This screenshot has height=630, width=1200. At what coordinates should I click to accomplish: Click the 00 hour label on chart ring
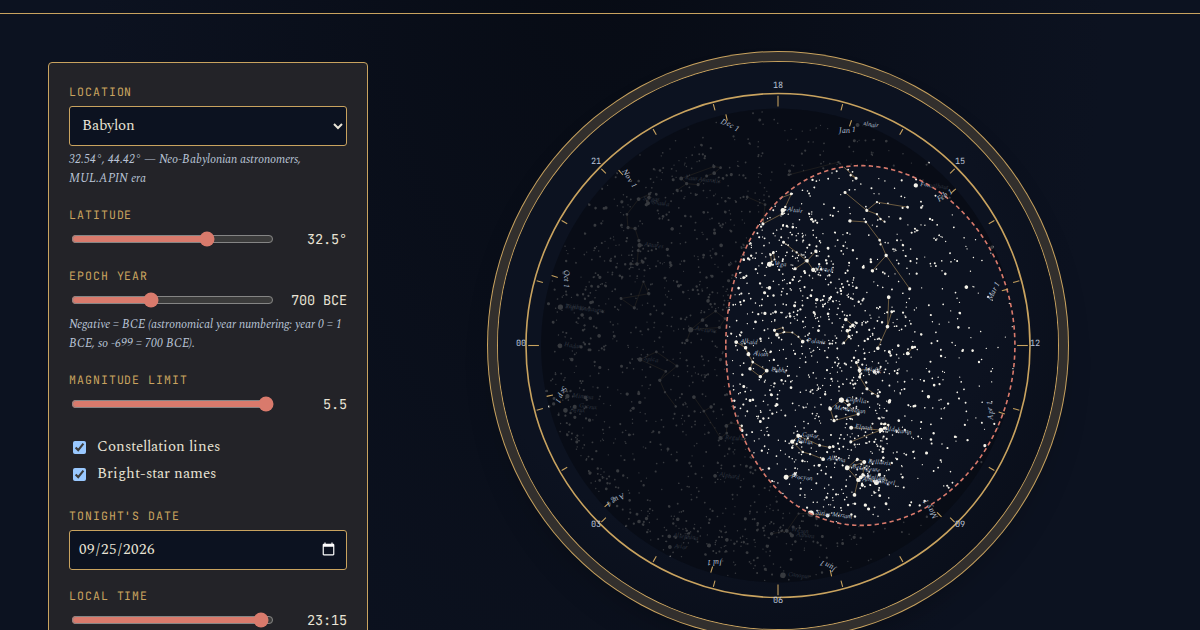point(521,343)
